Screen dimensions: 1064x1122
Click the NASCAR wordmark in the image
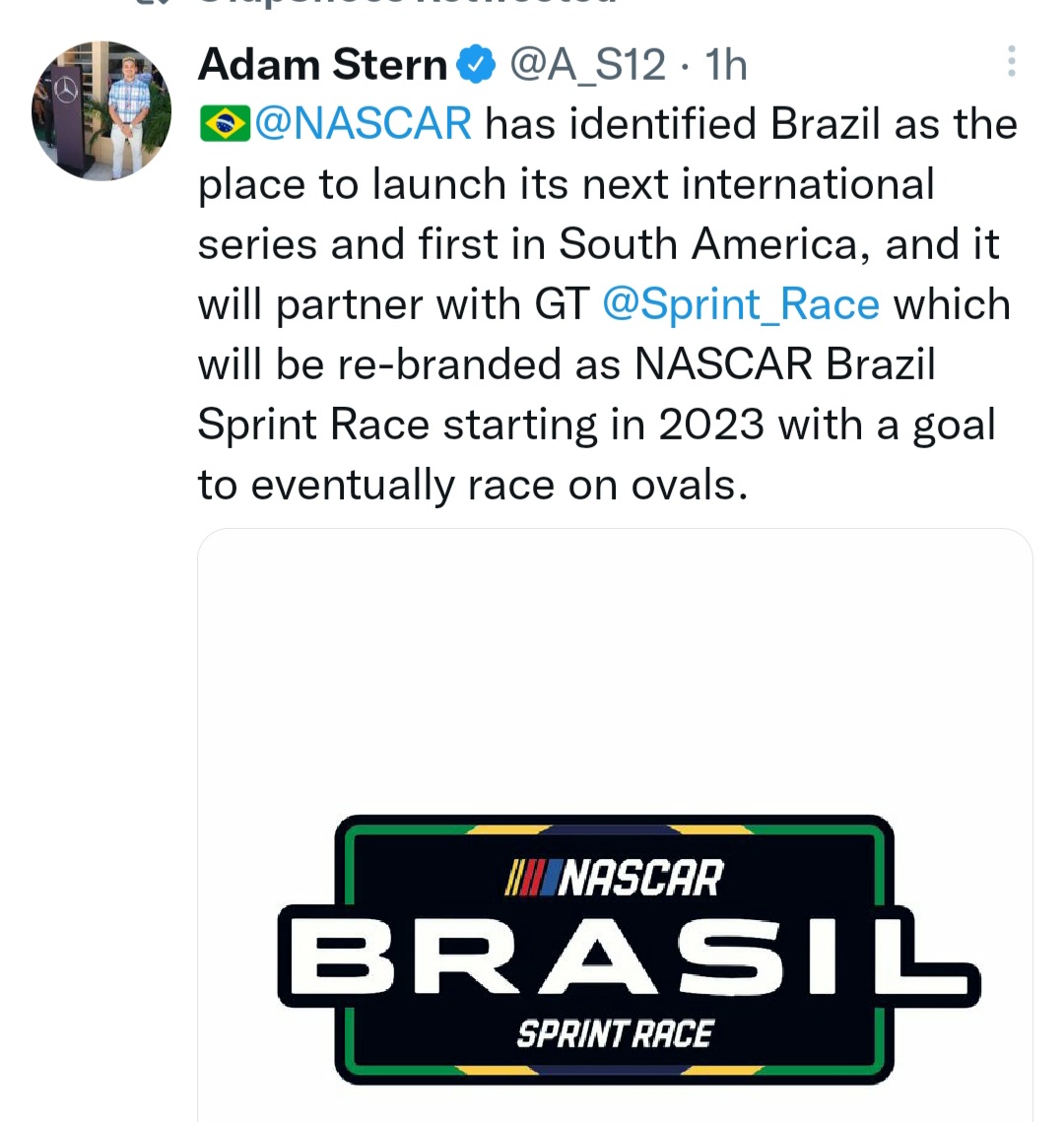[x=640, y=878]
